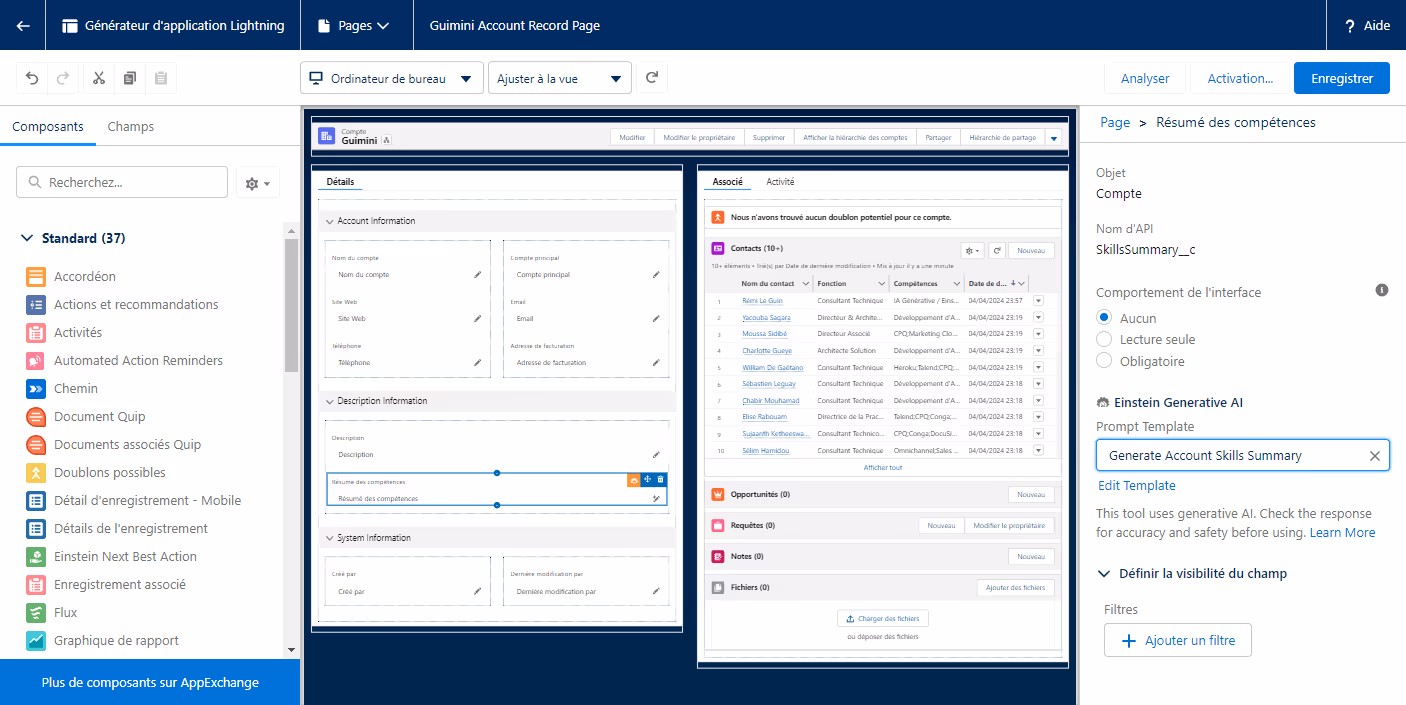Clear the selected Prompt Template

pos(1374,455)
